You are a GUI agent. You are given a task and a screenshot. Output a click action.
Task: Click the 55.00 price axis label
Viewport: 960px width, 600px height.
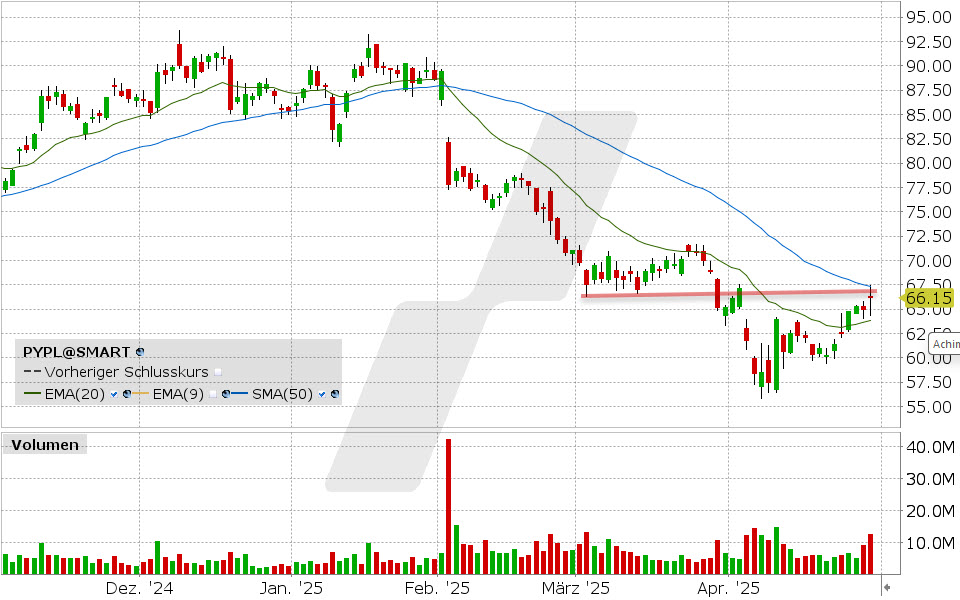pos(929,407)
